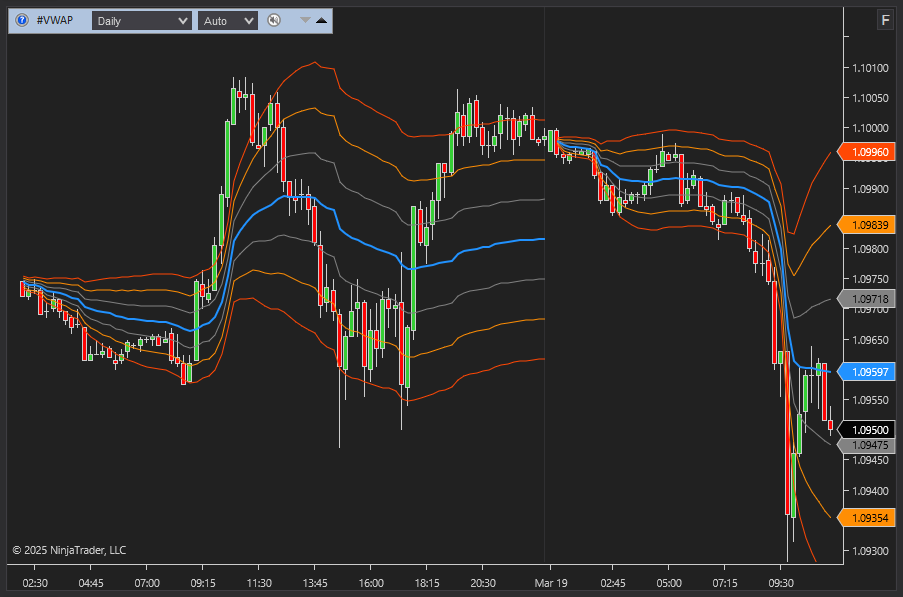The height and width of the screenshot is (597, 903).
Task: Collapse toolbar with black up triangle
Action: [x=321, y=20]
